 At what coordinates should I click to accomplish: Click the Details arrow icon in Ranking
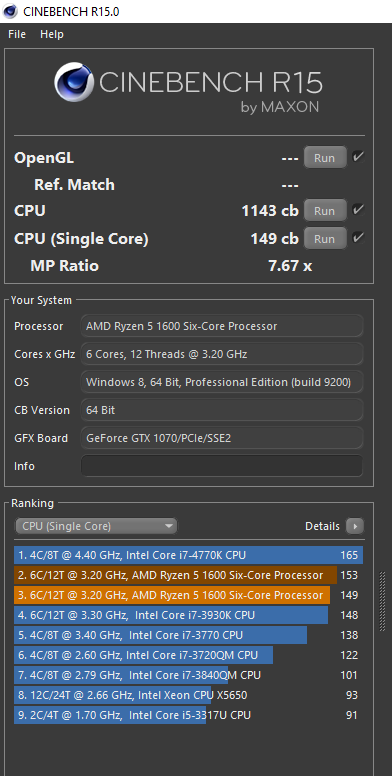(x=355, y=526)
